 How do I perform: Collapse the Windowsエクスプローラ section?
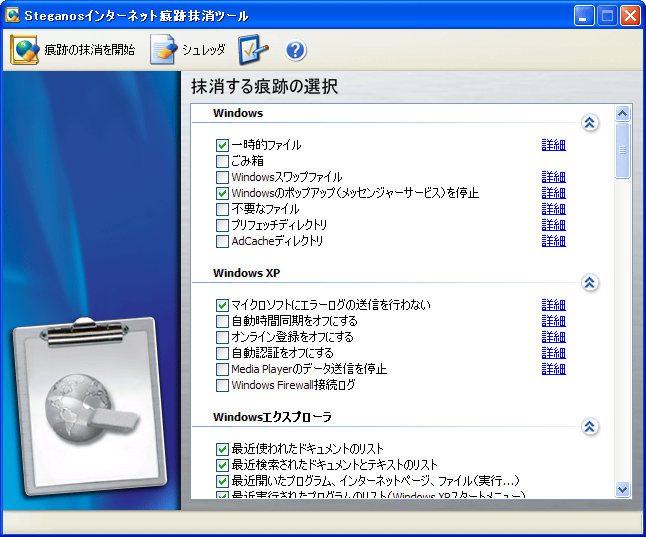[590, 427]
